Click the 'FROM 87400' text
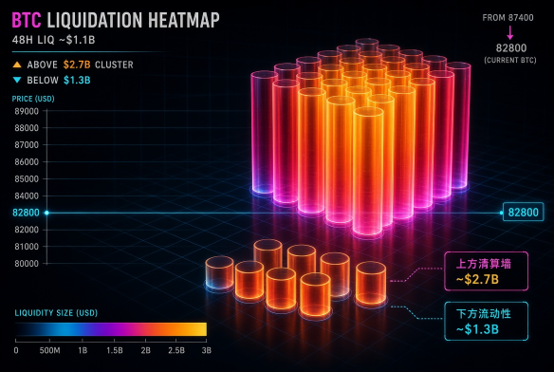 point(508,18)
